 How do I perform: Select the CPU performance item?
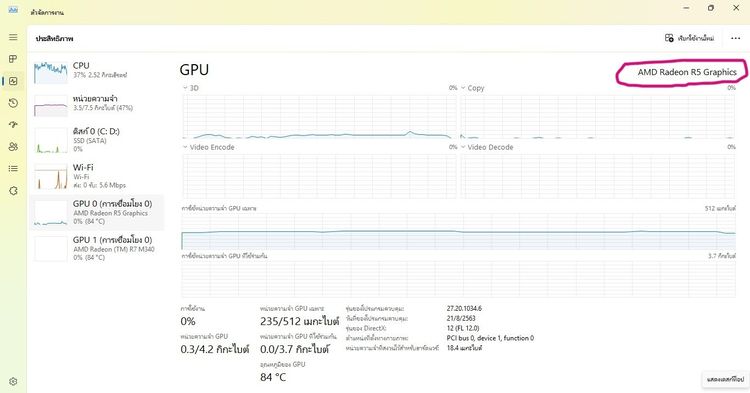(97, 71)
